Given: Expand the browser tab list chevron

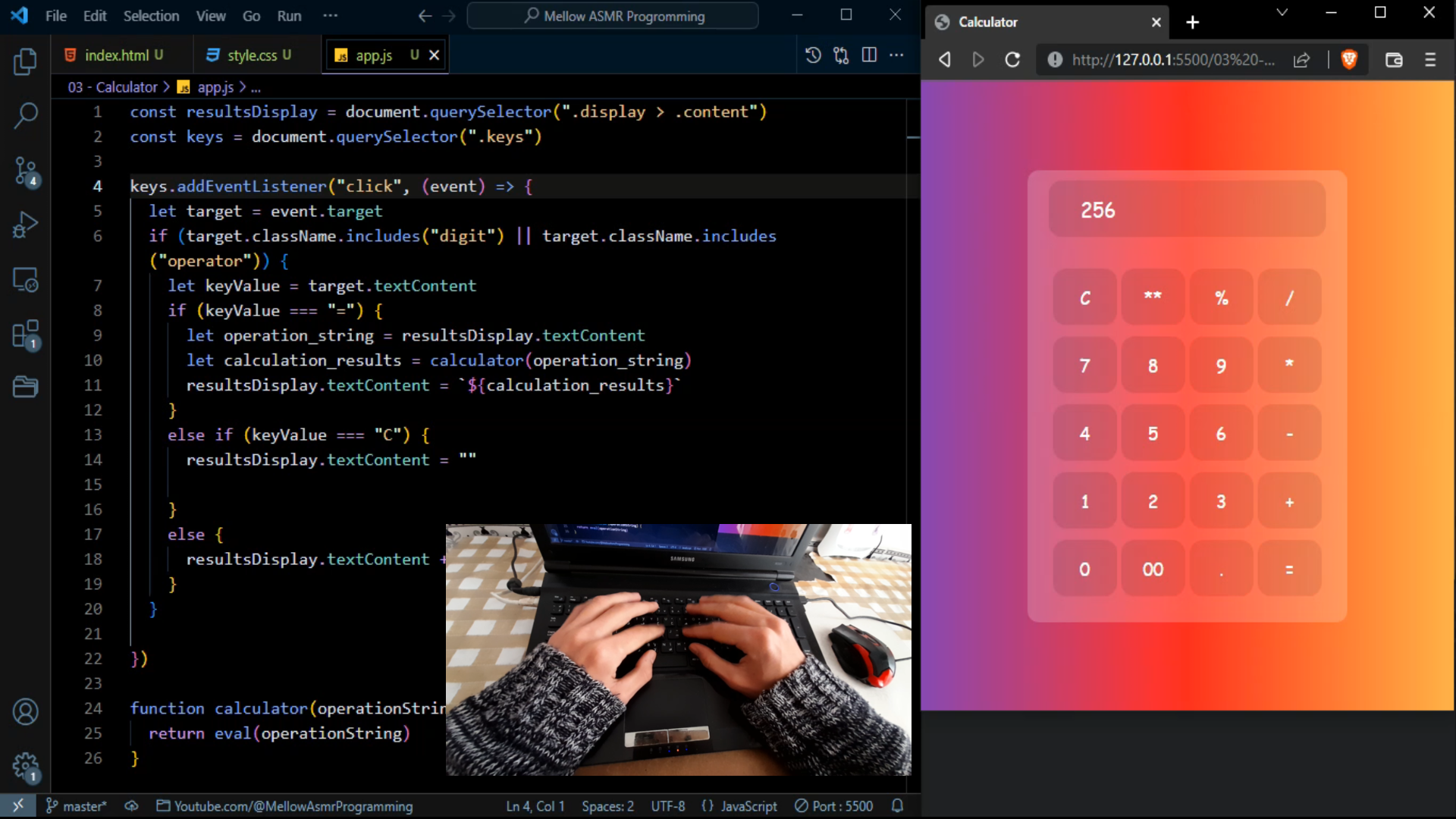Looking at the screenshot, I should [x=1282, y=13].
